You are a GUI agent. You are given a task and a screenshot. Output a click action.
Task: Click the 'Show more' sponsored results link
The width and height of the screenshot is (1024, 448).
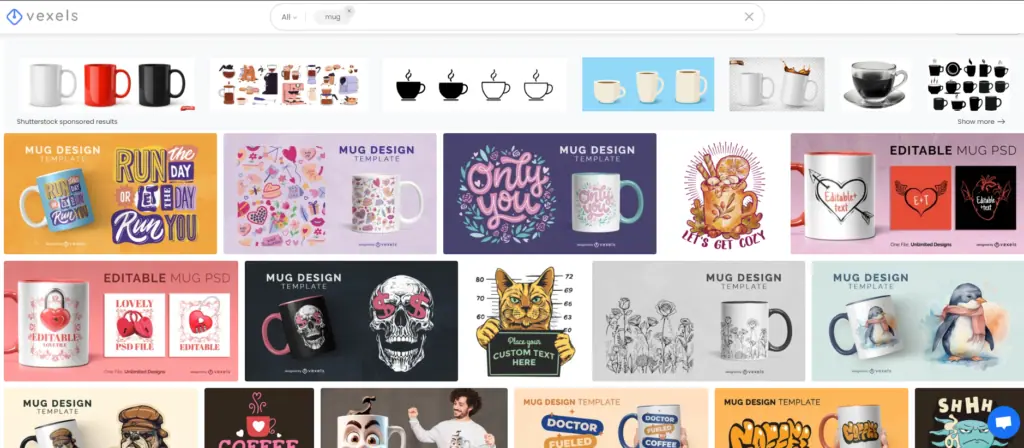[981, 121]
